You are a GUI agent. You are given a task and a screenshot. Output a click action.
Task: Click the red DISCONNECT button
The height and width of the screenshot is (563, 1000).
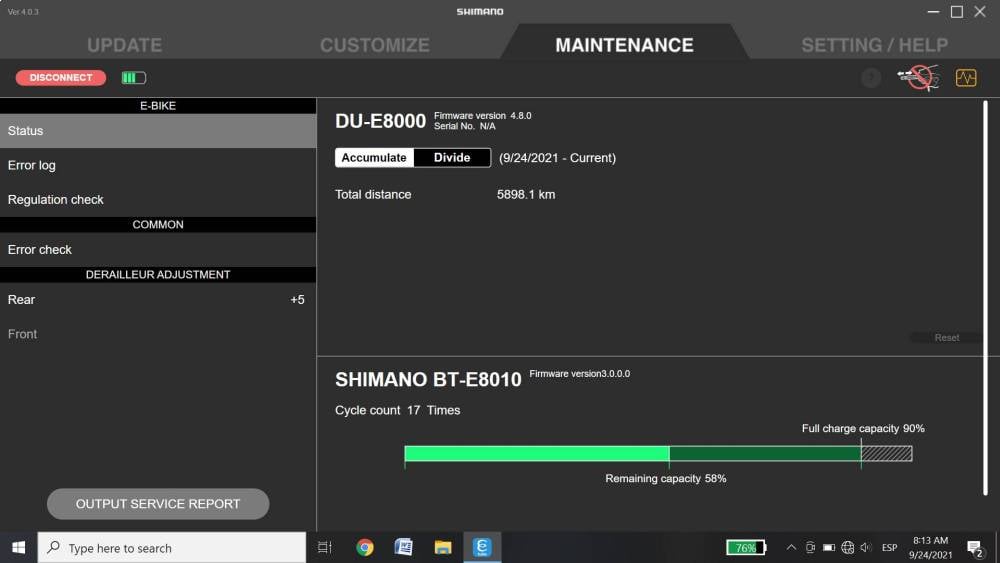[x=61, y=78]
